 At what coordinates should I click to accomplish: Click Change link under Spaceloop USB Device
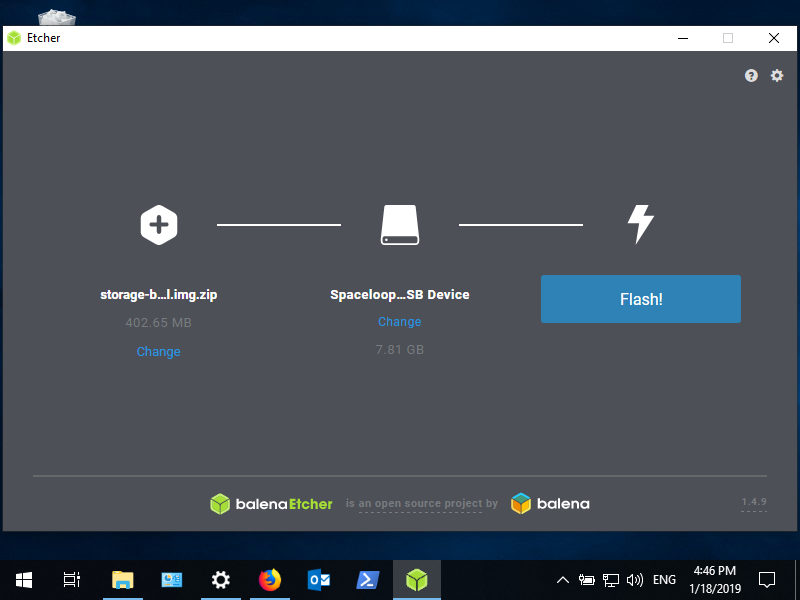point(399,322)
